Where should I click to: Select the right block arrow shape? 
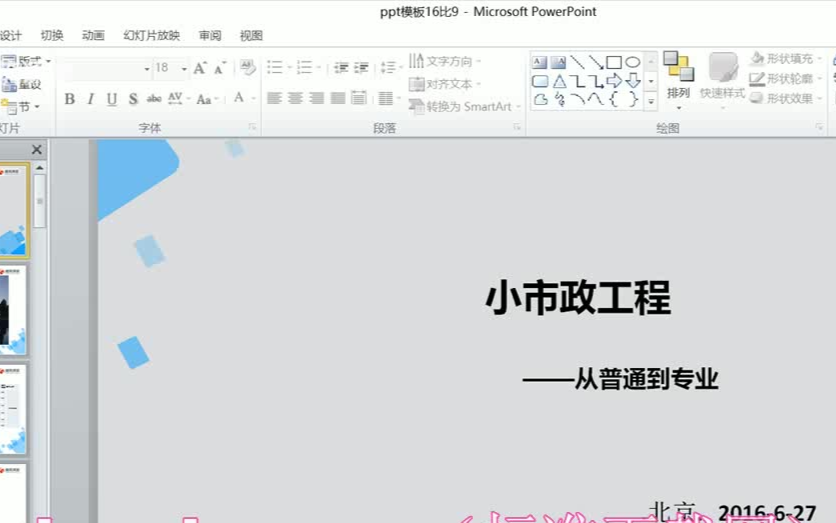point(614,81)
